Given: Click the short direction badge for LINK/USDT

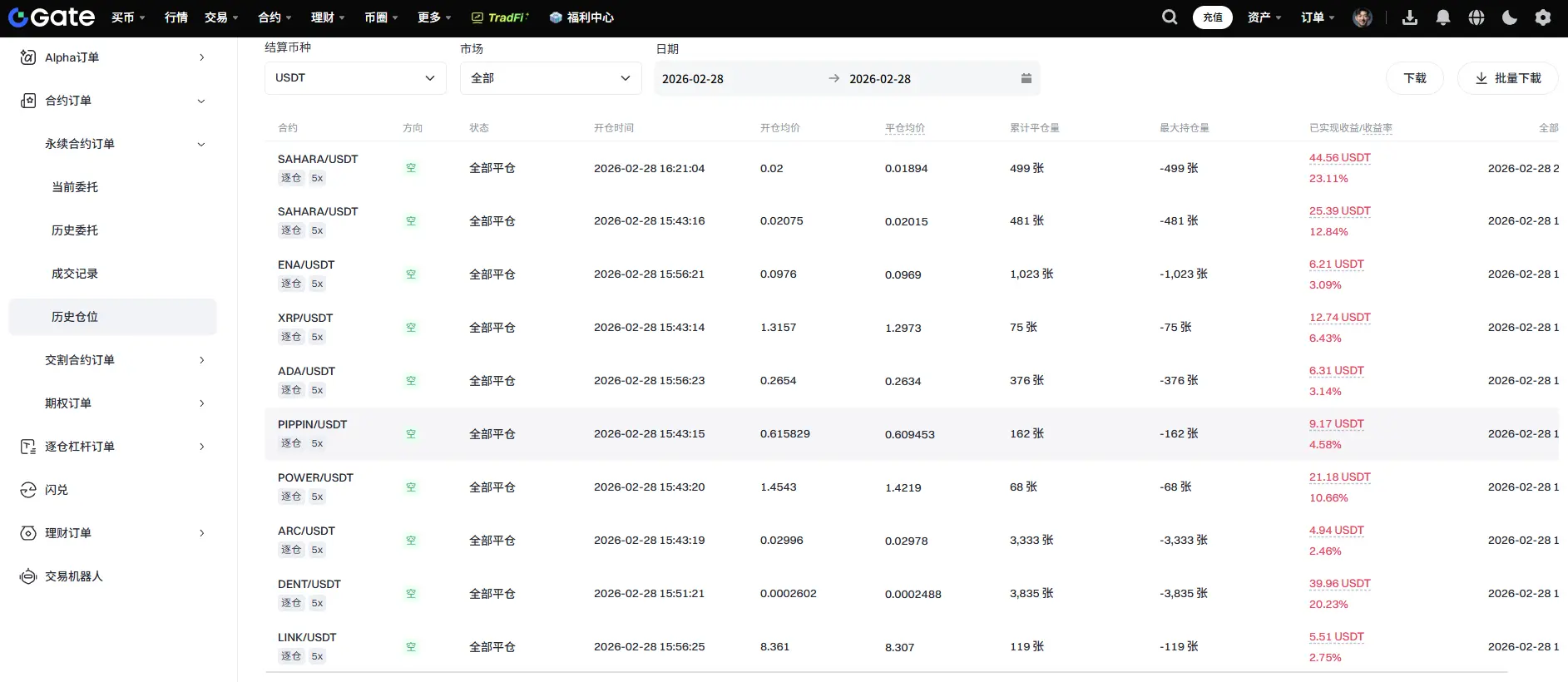Looking at the screenshot, I should pos(411,647).
